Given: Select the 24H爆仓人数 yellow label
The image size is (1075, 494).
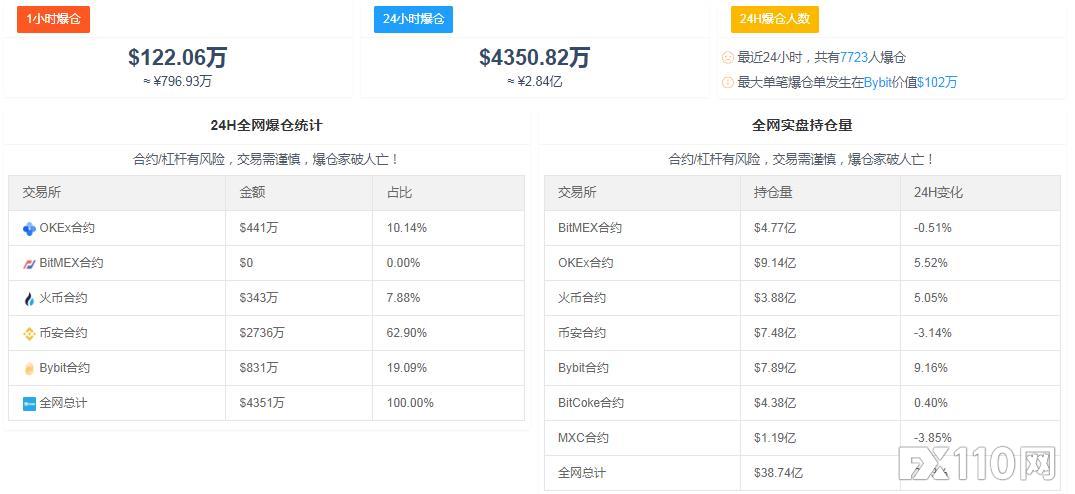Looking at the screenshot, I should click(x=775, y=19).
